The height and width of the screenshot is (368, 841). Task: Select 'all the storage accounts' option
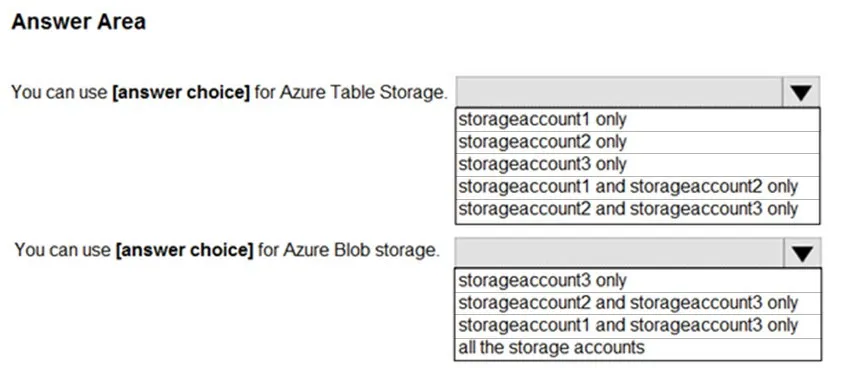(638, 348)
